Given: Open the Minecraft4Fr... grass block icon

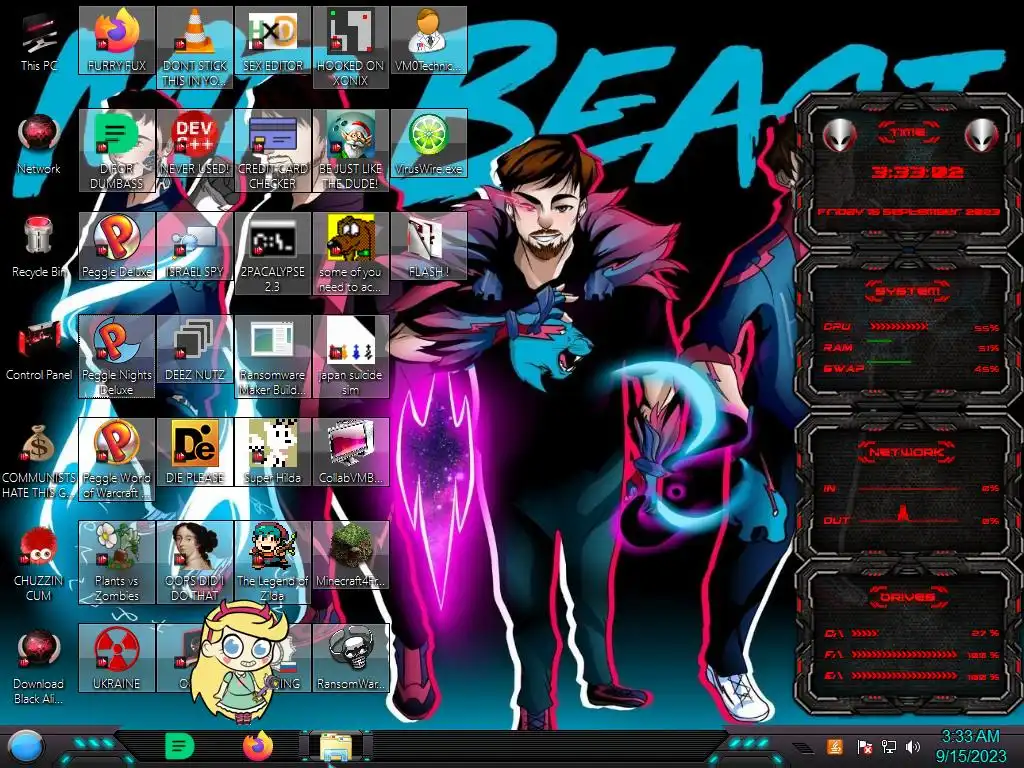Looking at the screenshot, I should pos(351,555).
